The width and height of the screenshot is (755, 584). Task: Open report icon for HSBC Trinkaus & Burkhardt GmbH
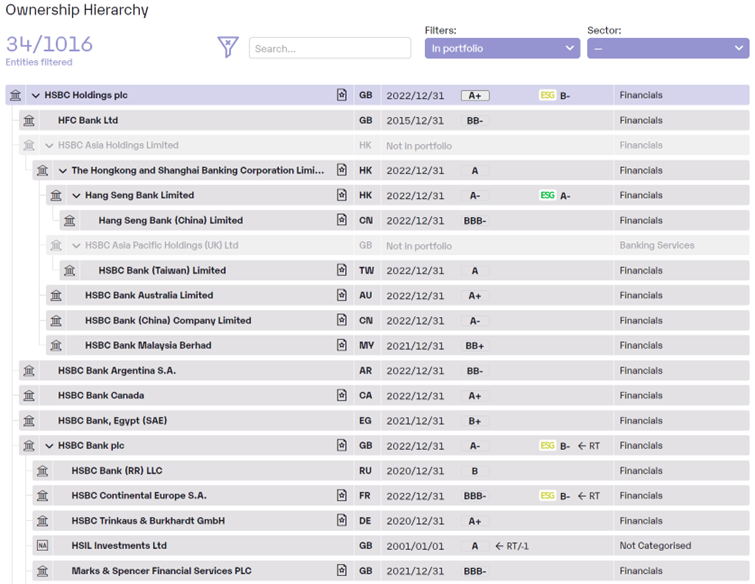pos(341,520)
